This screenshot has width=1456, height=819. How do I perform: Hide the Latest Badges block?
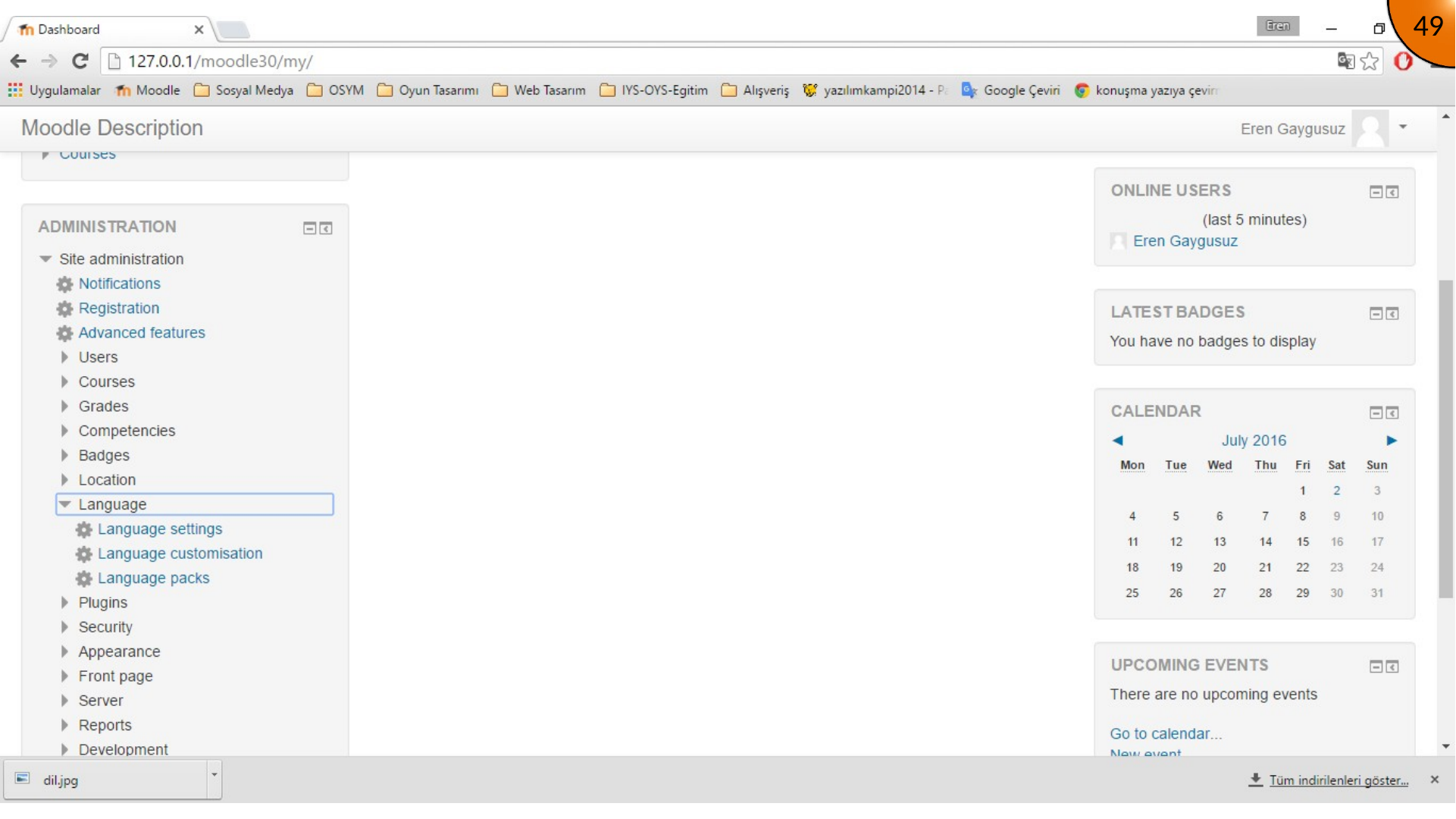(1376, 313)
